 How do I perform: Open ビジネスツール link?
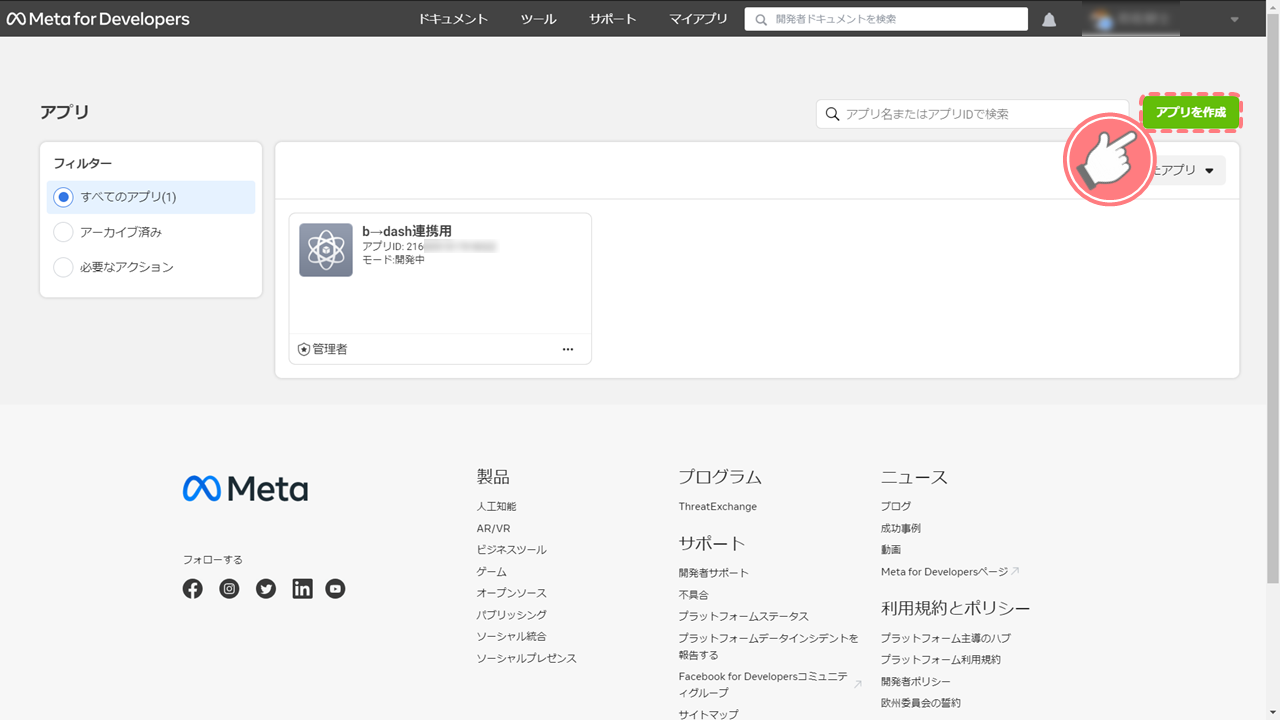tap(512, 550)
